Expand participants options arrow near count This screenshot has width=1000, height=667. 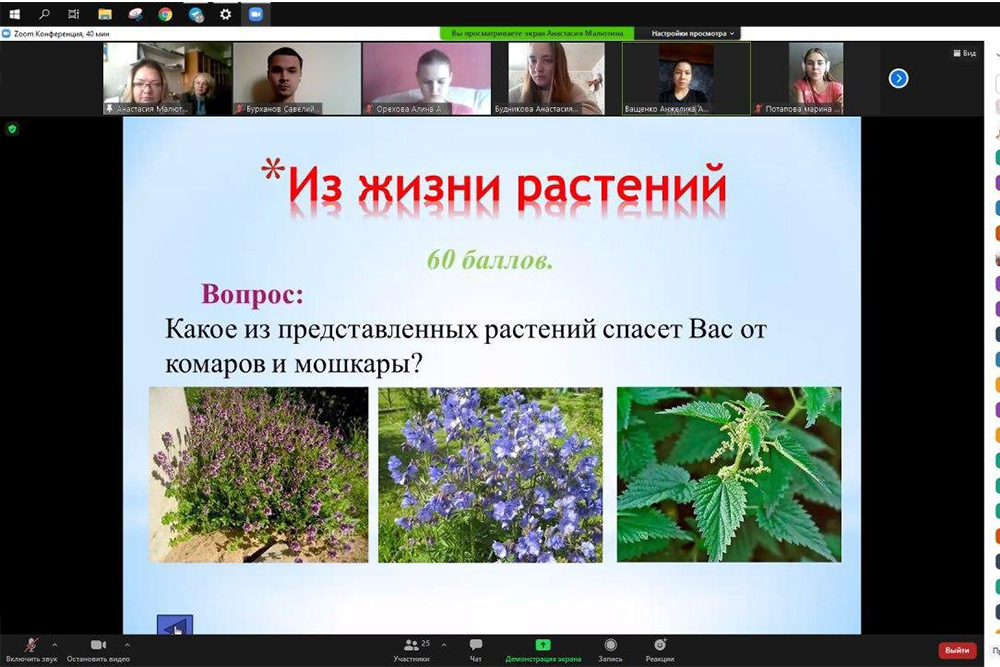tap(444, 645)
